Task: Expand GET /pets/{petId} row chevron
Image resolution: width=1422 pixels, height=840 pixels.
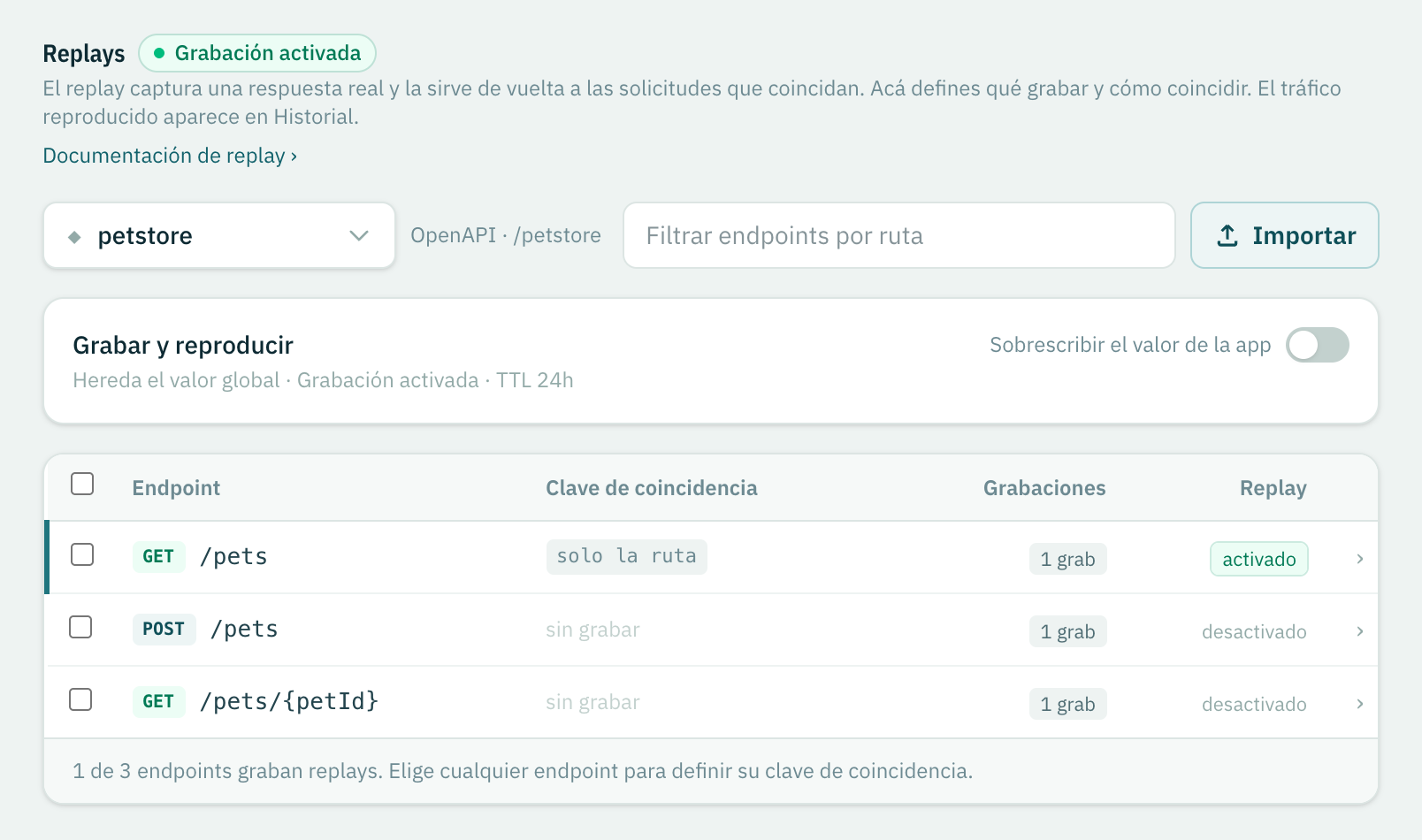Action: pyautogui.click(x=1360, y=704)
